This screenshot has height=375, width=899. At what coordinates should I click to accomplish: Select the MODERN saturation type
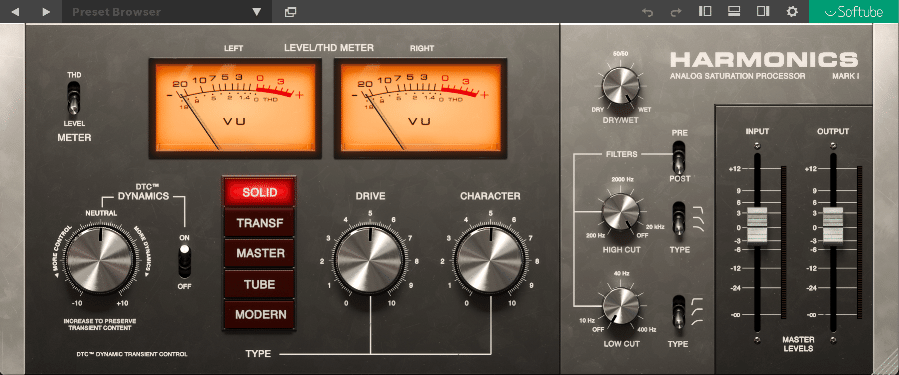click(x=259, y=314)
